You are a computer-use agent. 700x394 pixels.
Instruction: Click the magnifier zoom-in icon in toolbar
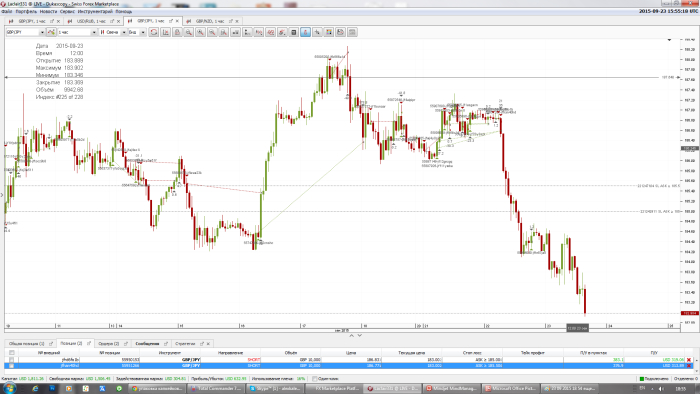click(x=200, y=32)
